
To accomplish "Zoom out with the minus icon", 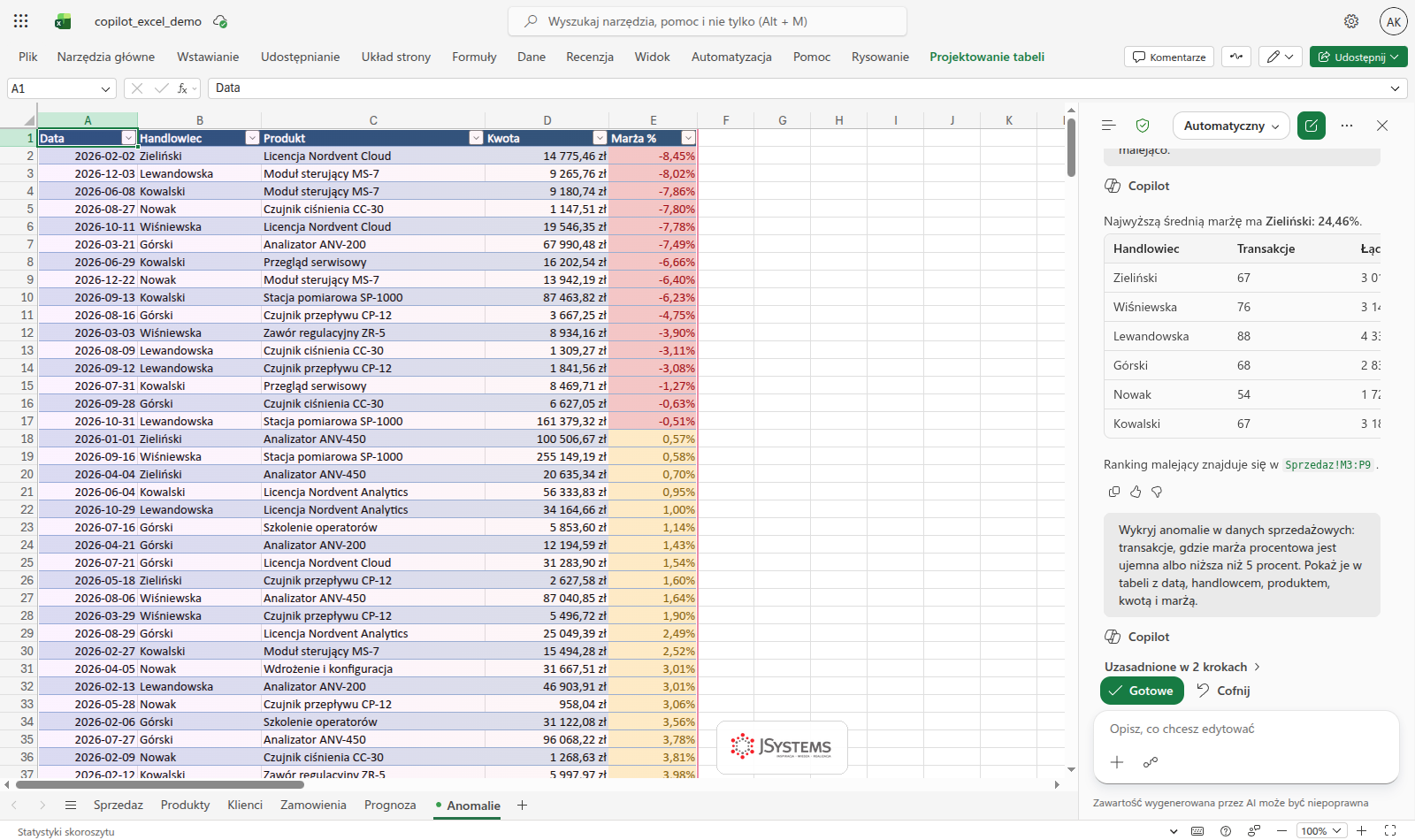I will (x=1281, y=830).
